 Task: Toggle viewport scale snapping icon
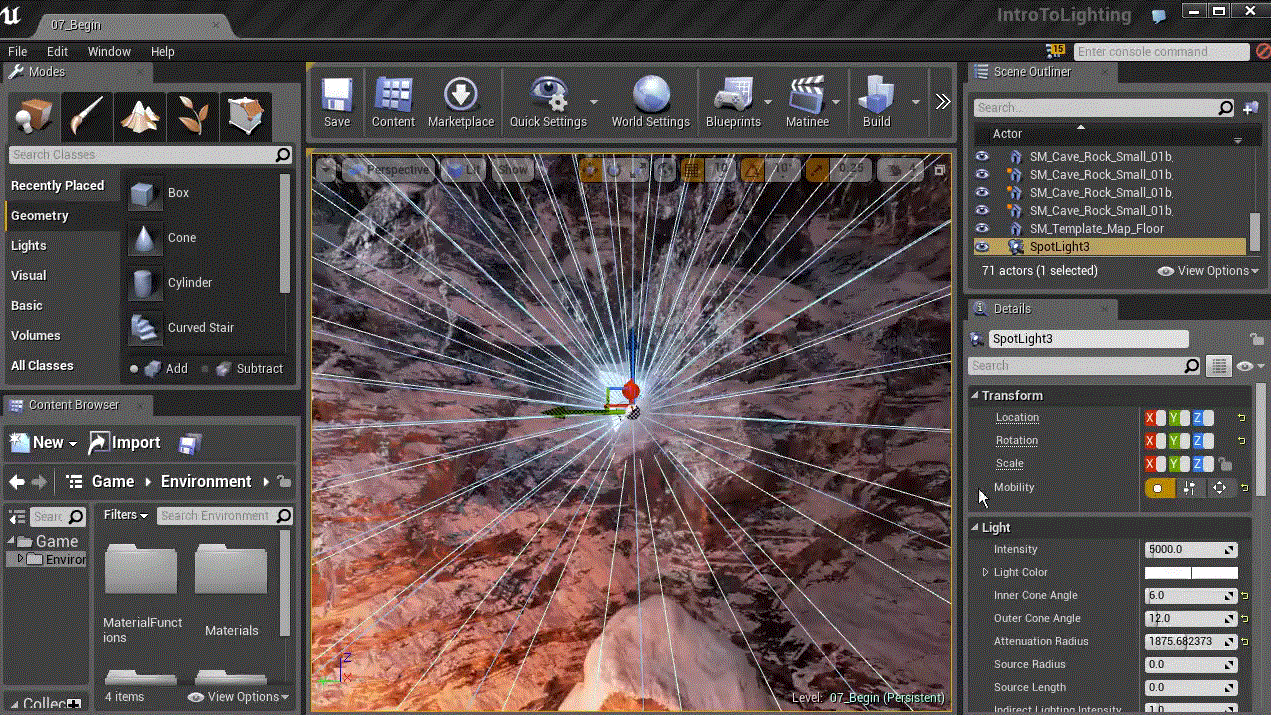coord(818,170)
